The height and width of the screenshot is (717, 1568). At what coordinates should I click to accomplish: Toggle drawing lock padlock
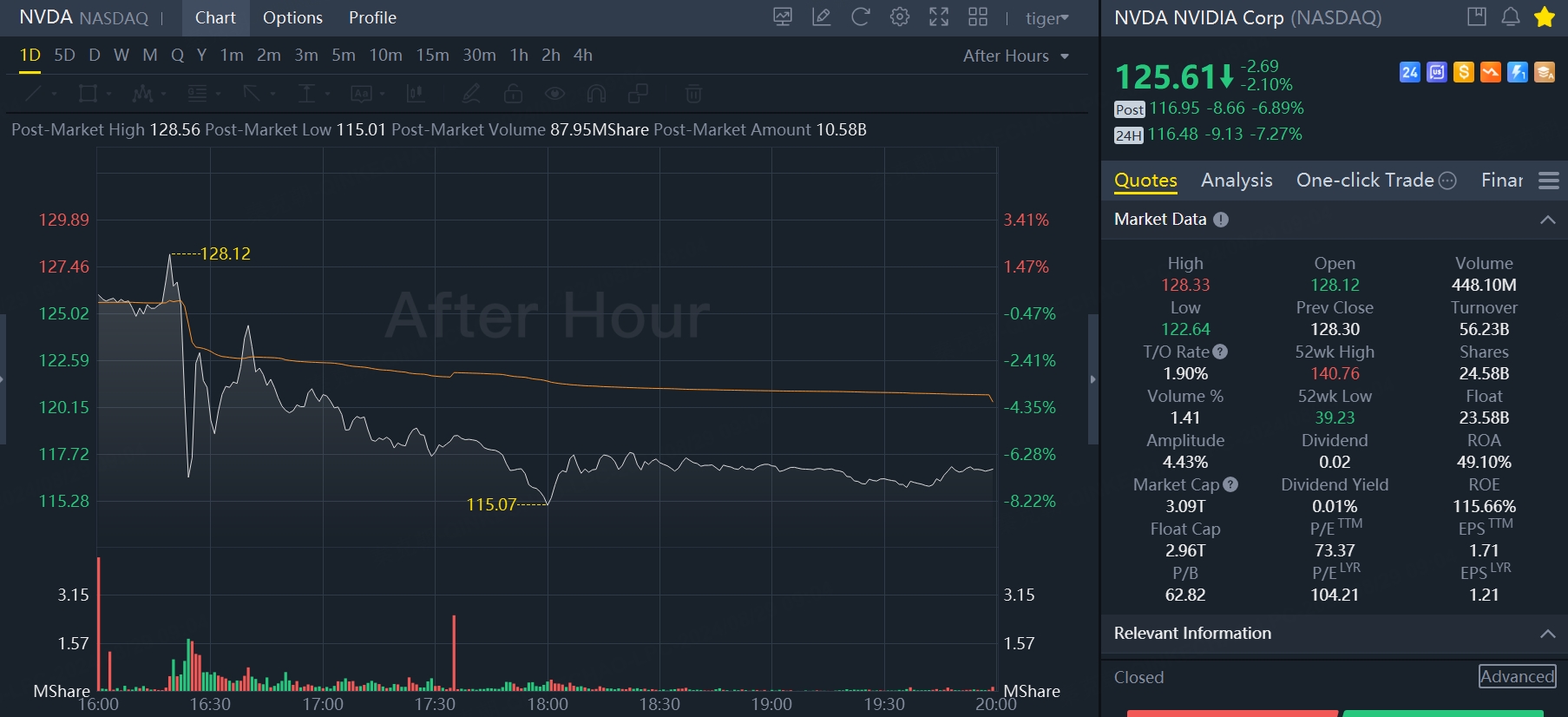513,93
